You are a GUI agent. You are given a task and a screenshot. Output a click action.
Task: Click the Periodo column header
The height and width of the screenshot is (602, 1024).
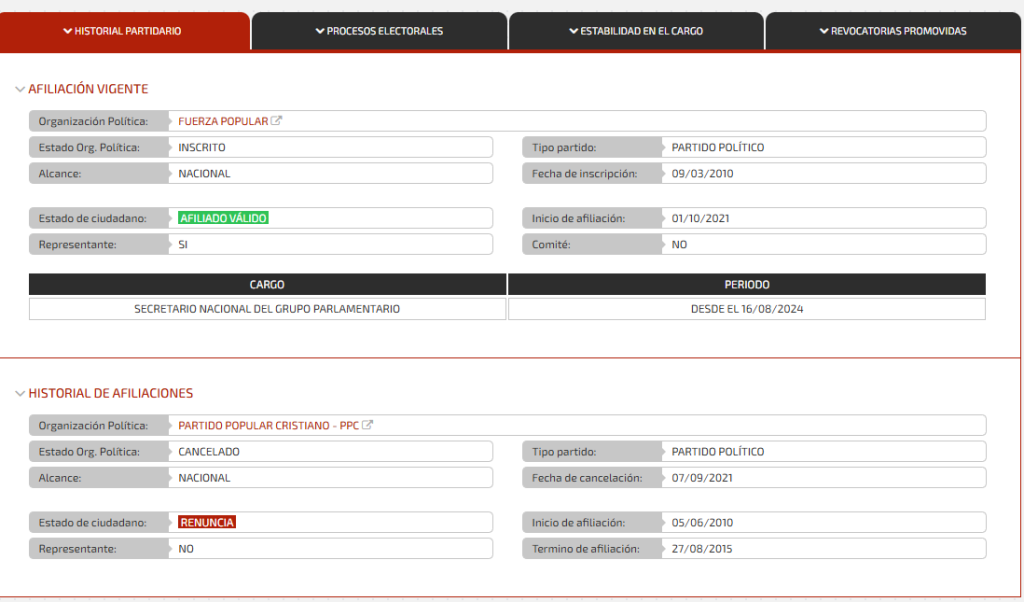tap(746, 285)
